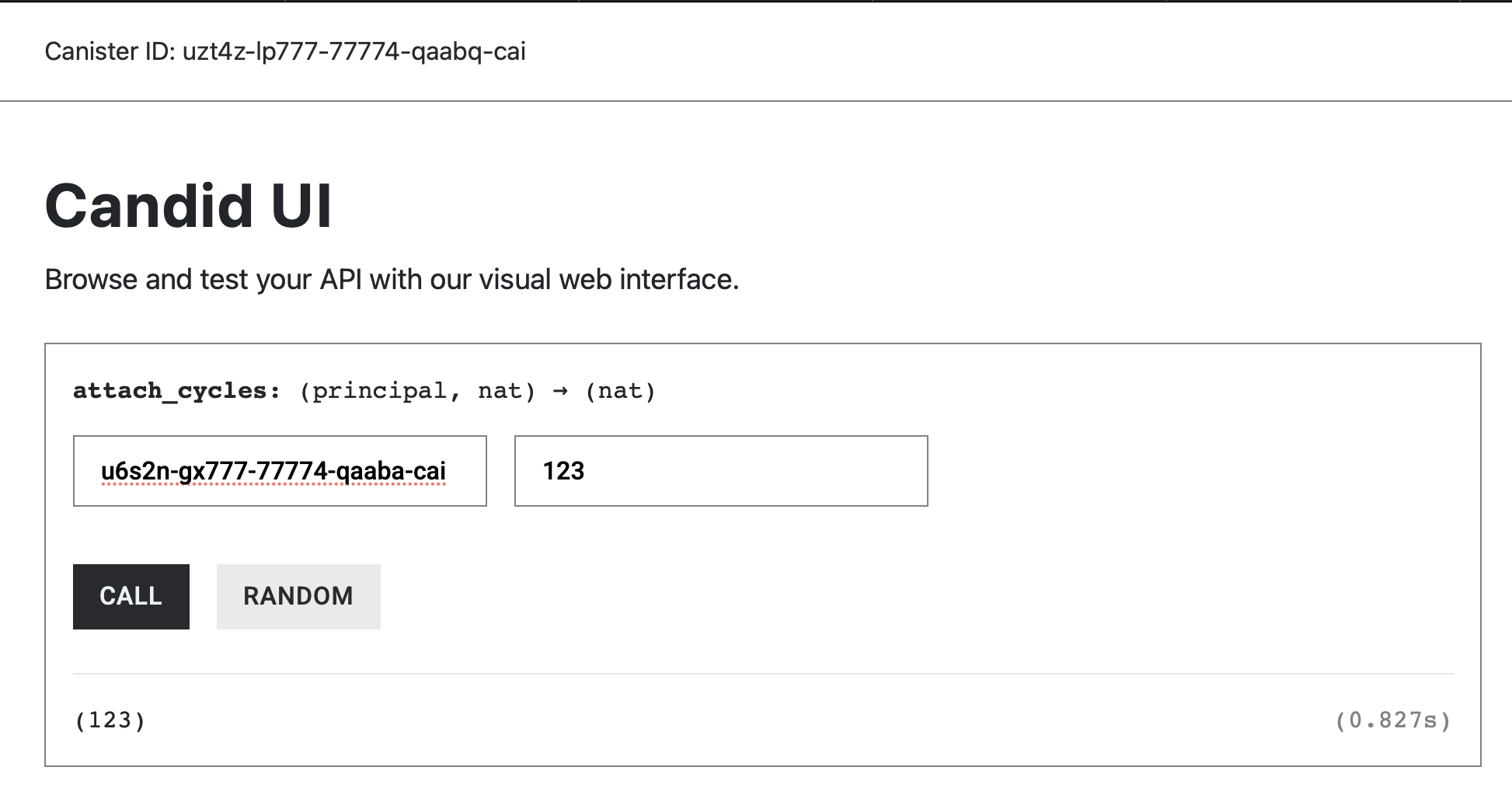Click the nat value 123
1512x788 pixels.
click(x=564, y=471)
